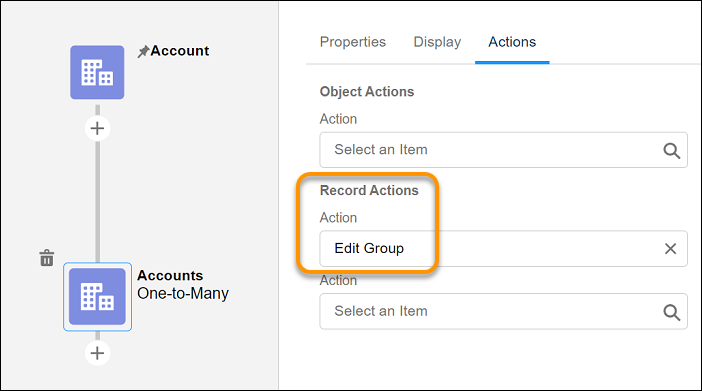Image resolution: width=702 pixels, height=391 pixels.
Task: Click the Account node label
Action: 180,51
